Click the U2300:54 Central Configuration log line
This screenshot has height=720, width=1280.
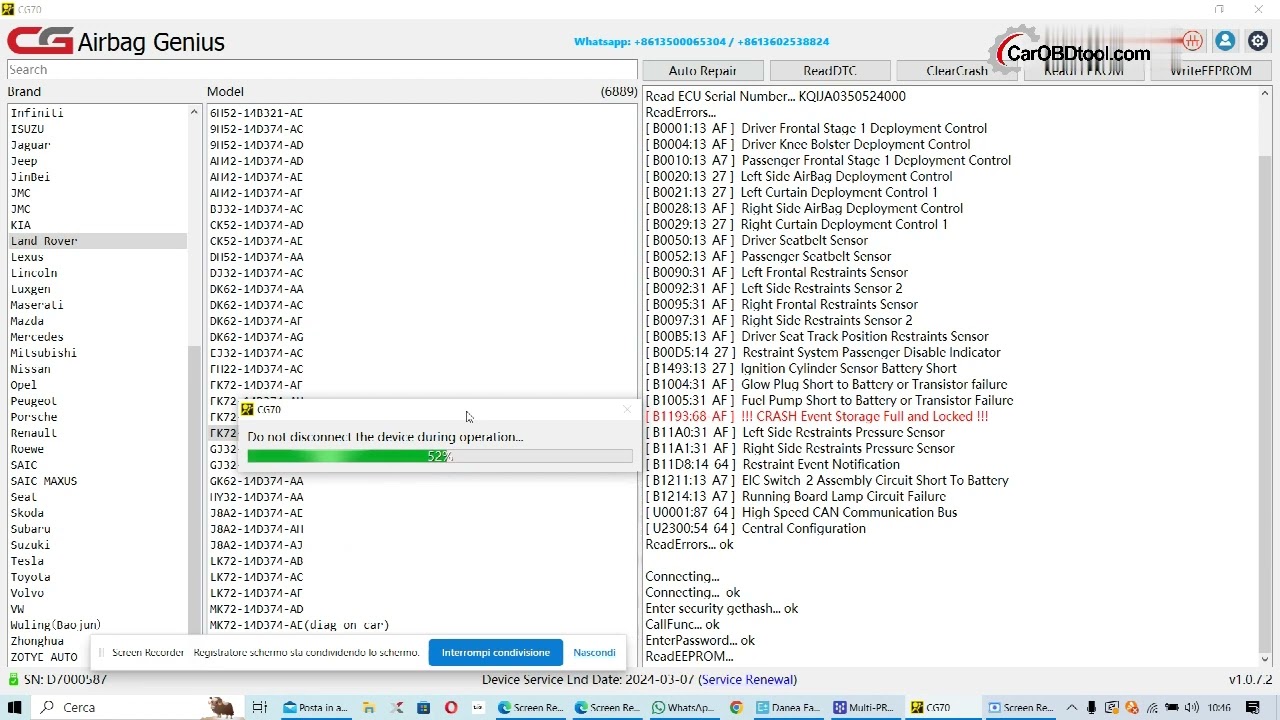756,528
